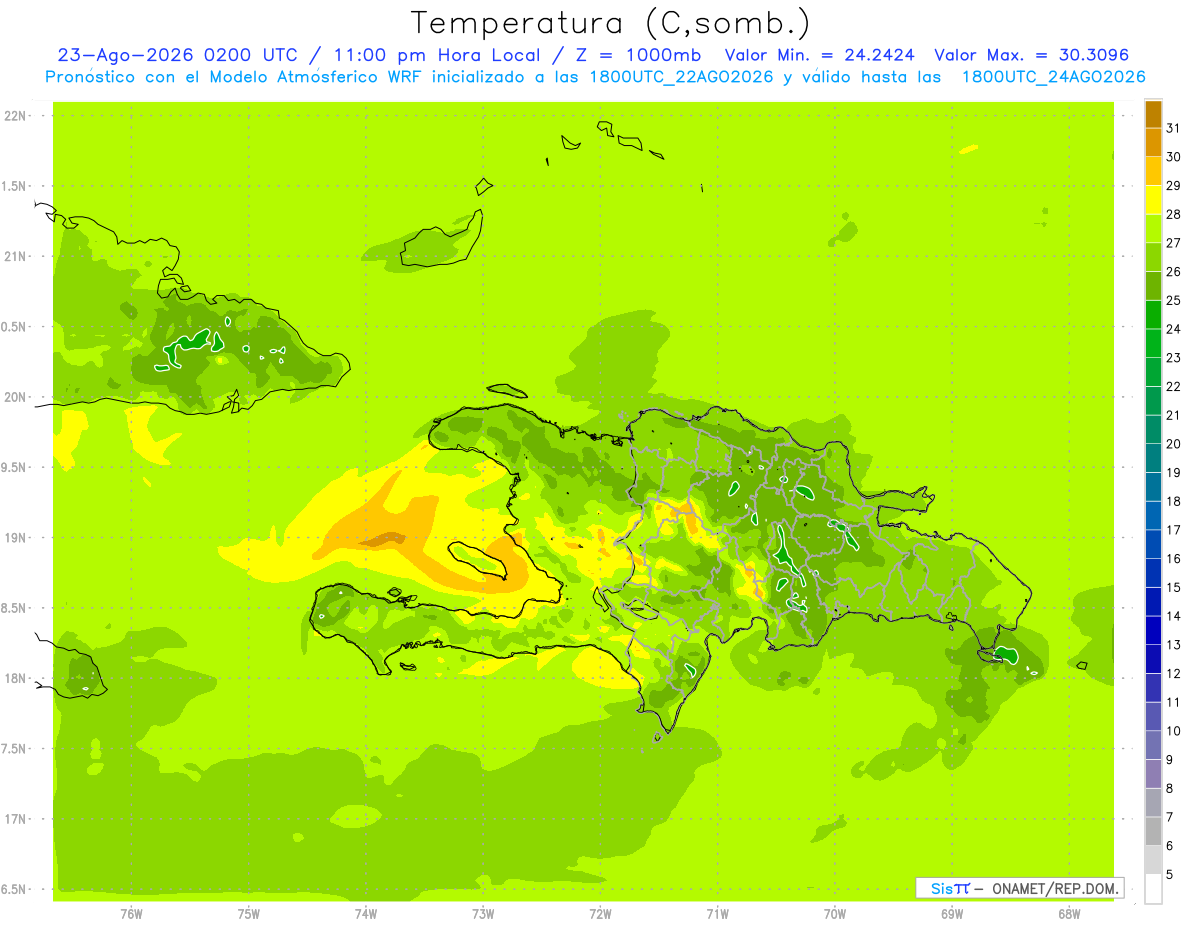
Task: Click the legend value 15
Action: [x=1174, y=588]
